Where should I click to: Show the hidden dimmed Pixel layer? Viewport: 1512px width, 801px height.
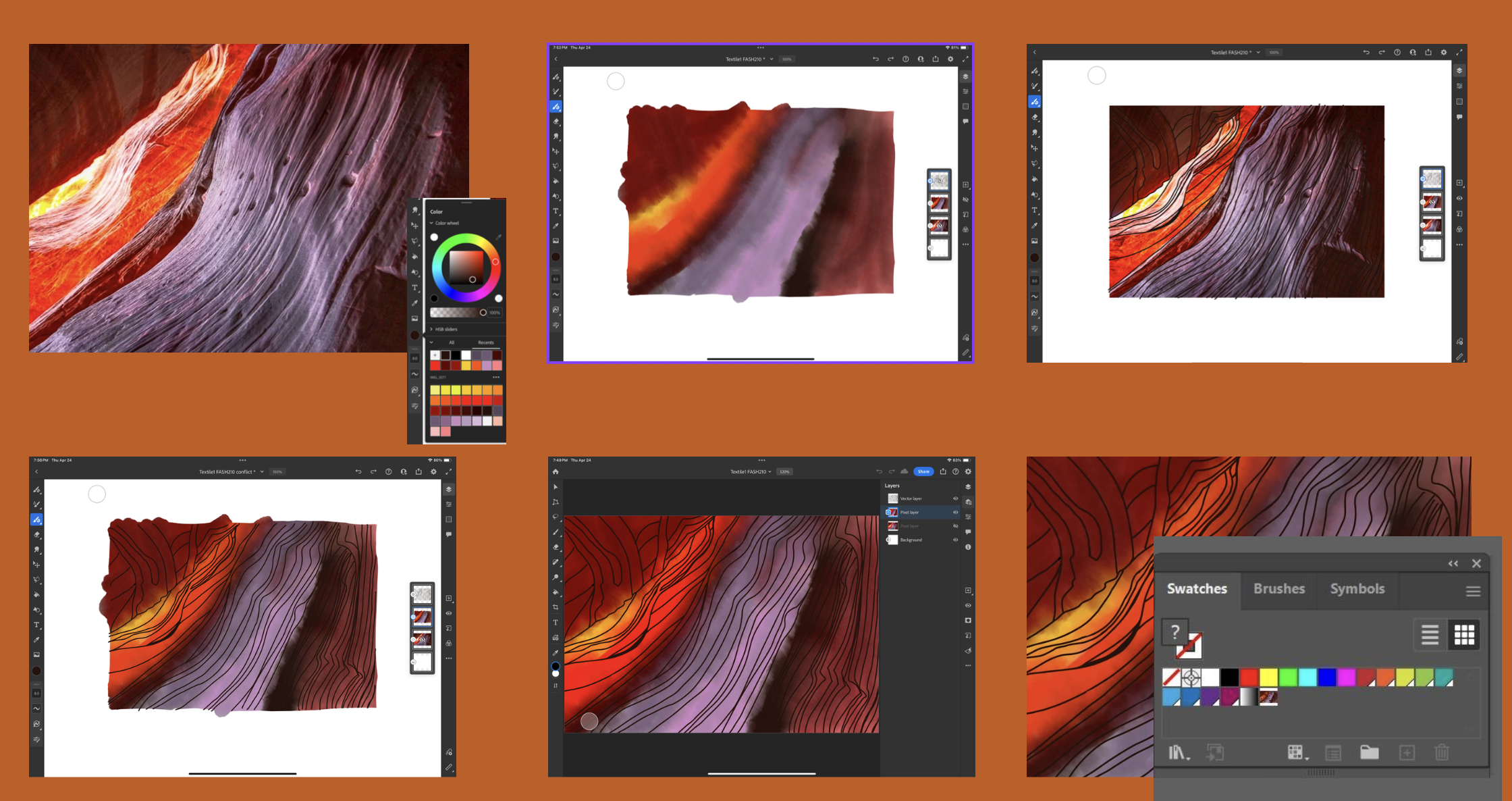955,525
